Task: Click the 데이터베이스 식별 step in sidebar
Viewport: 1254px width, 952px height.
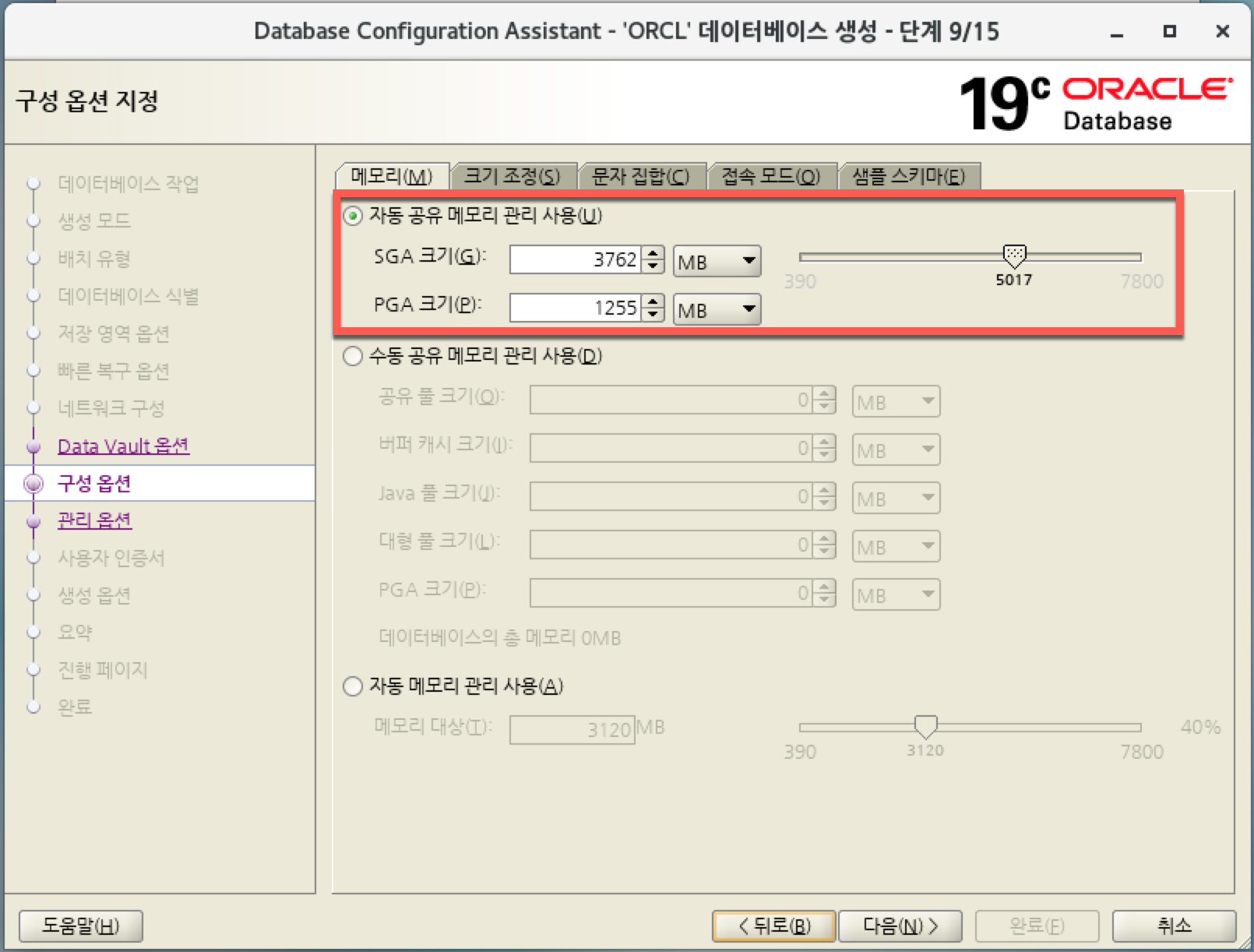Action: (128, 296)
